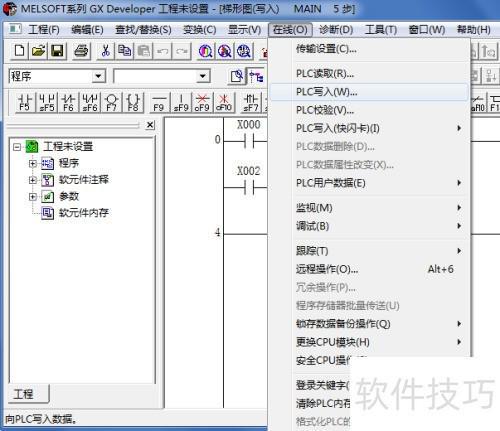Insert vertical line sF9
Image resolution: width=500 pixels, height=431 pixels.
(x=181, y=102)
